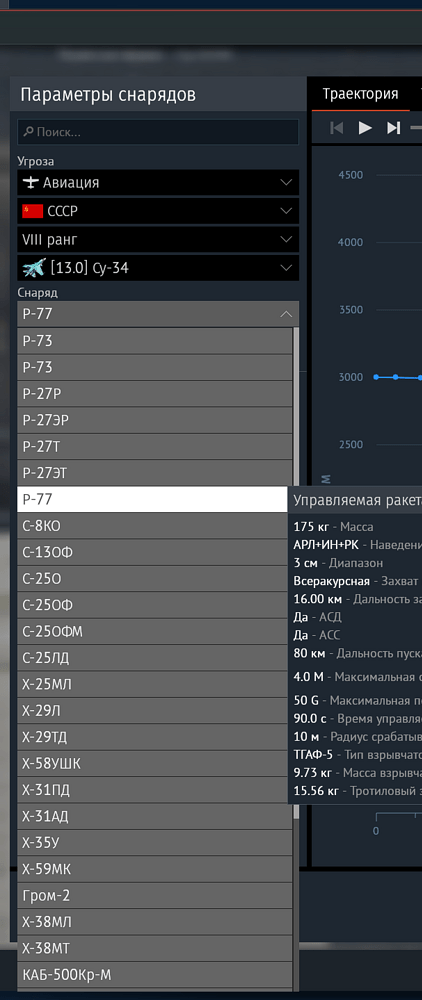Viewport: 422px width, 1000px height.
Task: Select Х-29Л missile entry
Action: point(155,711)
